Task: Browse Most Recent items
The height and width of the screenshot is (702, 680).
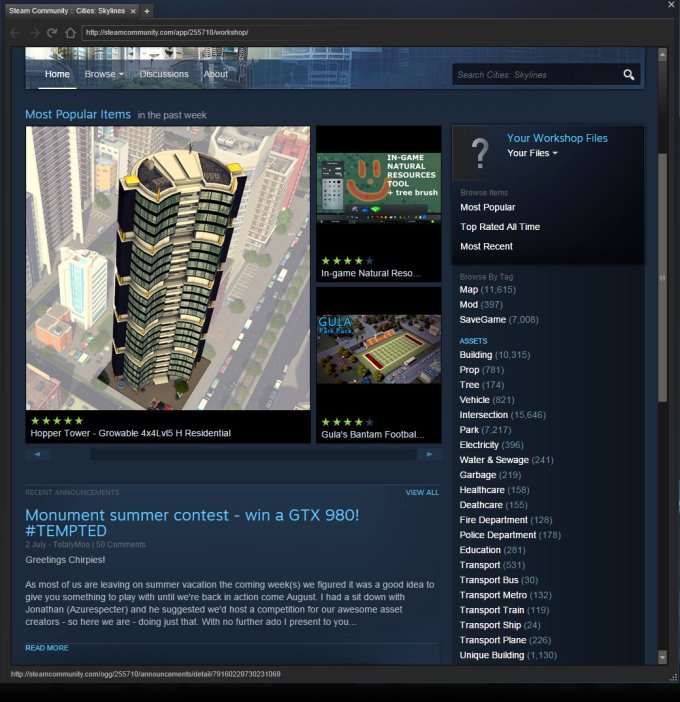Action: point(486,247)
